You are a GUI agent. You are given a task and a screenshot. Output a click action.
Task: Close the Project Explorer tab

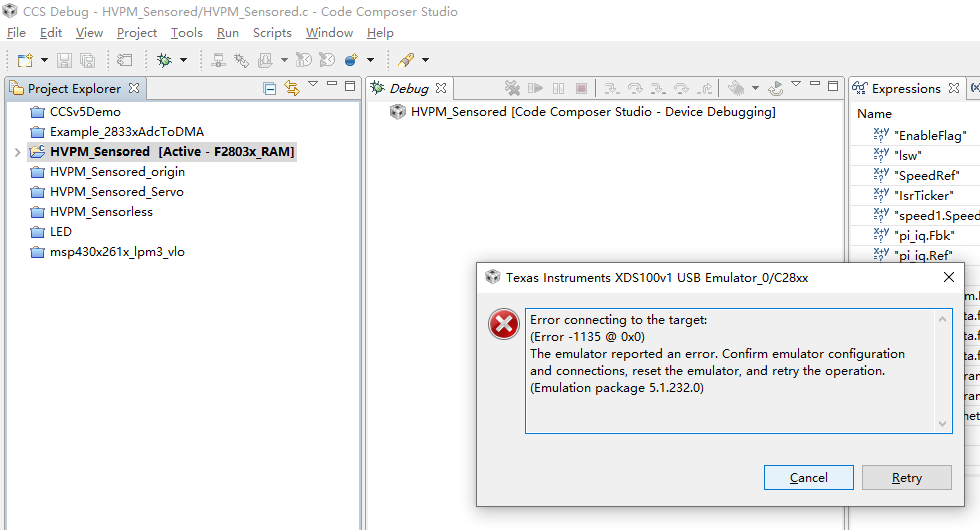tap(134, 88)
